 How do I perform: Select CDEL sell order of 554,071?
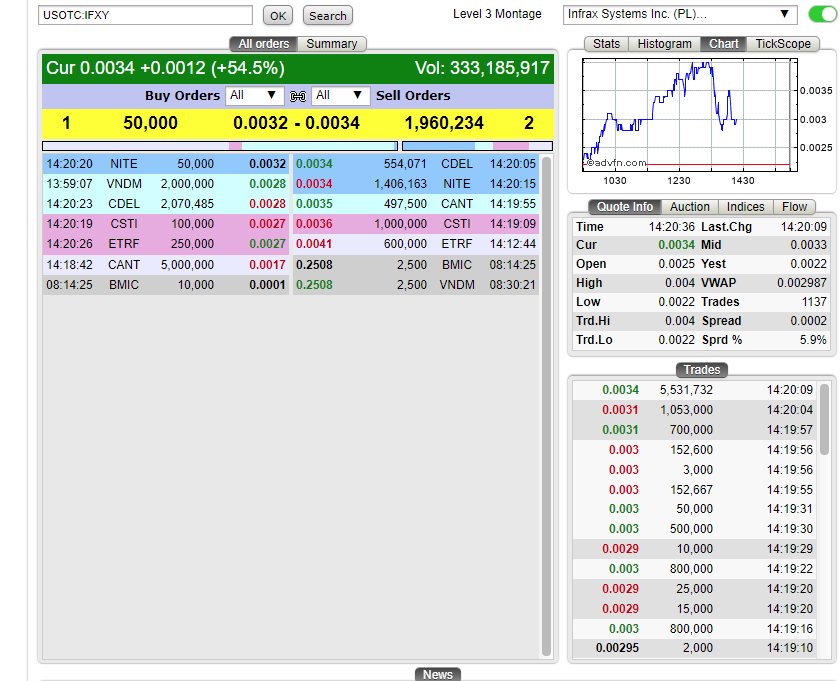[416, 164]
